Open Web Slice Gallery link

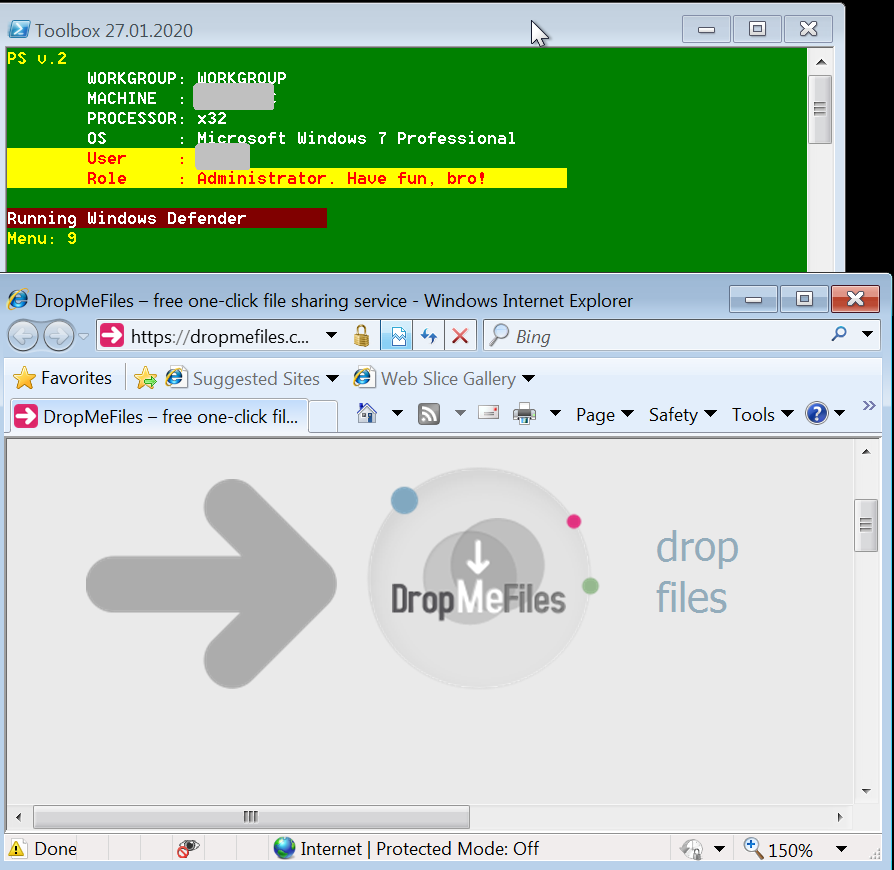pos(434,378)
